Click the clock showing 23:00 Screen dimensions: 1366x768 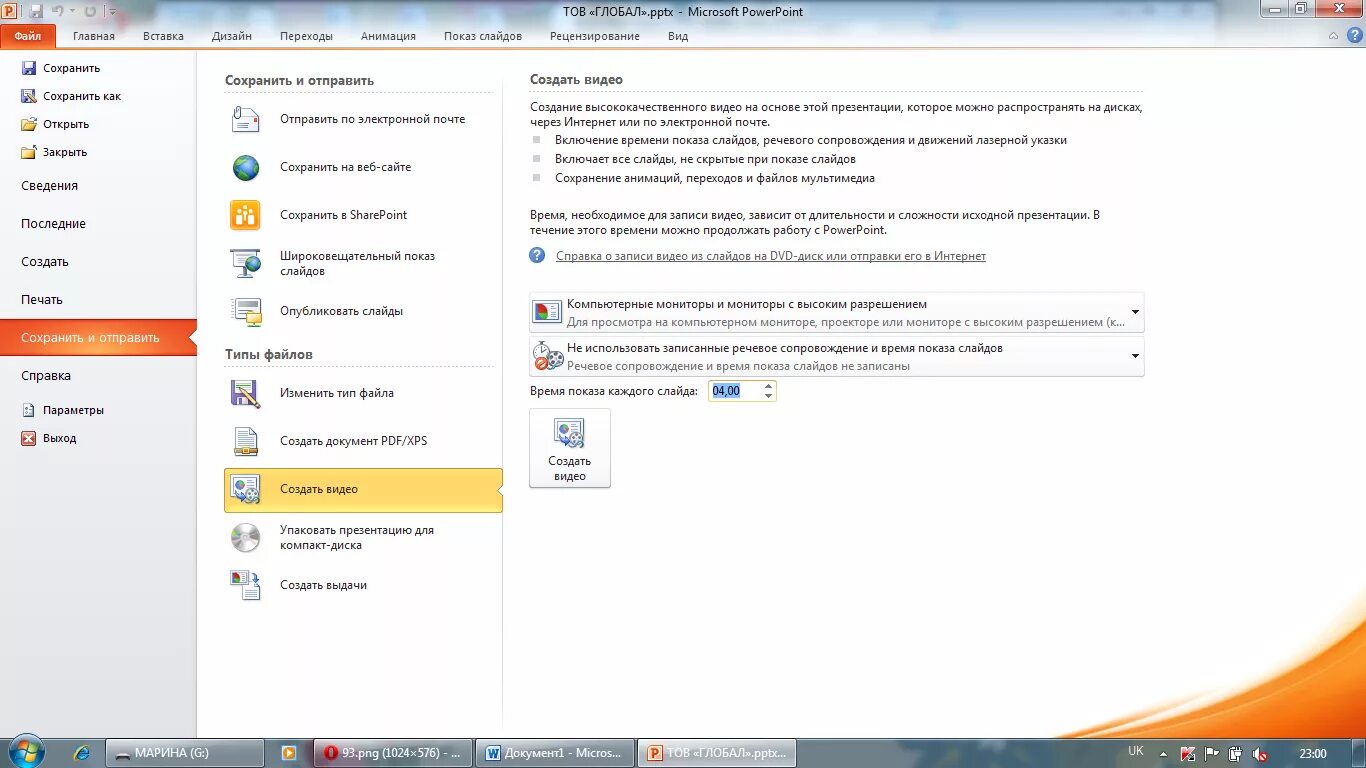(1313, 753)
